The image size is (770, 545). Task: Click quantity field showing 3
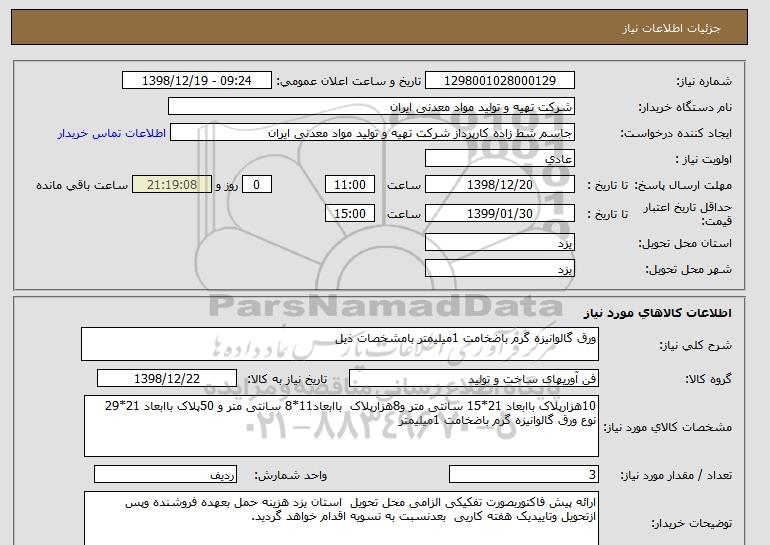(523, 475)
